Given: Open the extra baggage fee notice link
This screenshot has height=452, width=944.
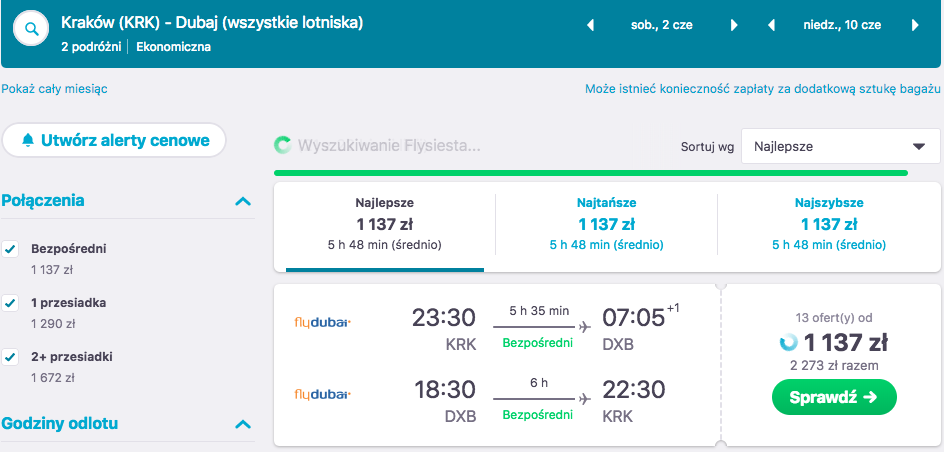Looking at the screenshot, I should click(x=762, y=89).
